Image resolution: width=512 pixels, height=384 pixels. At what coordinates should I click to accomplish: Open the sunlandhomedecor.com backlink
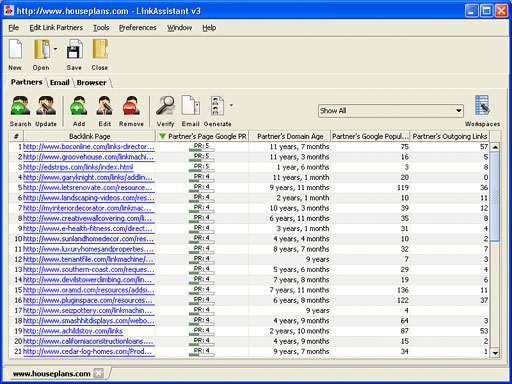[88, 239]
